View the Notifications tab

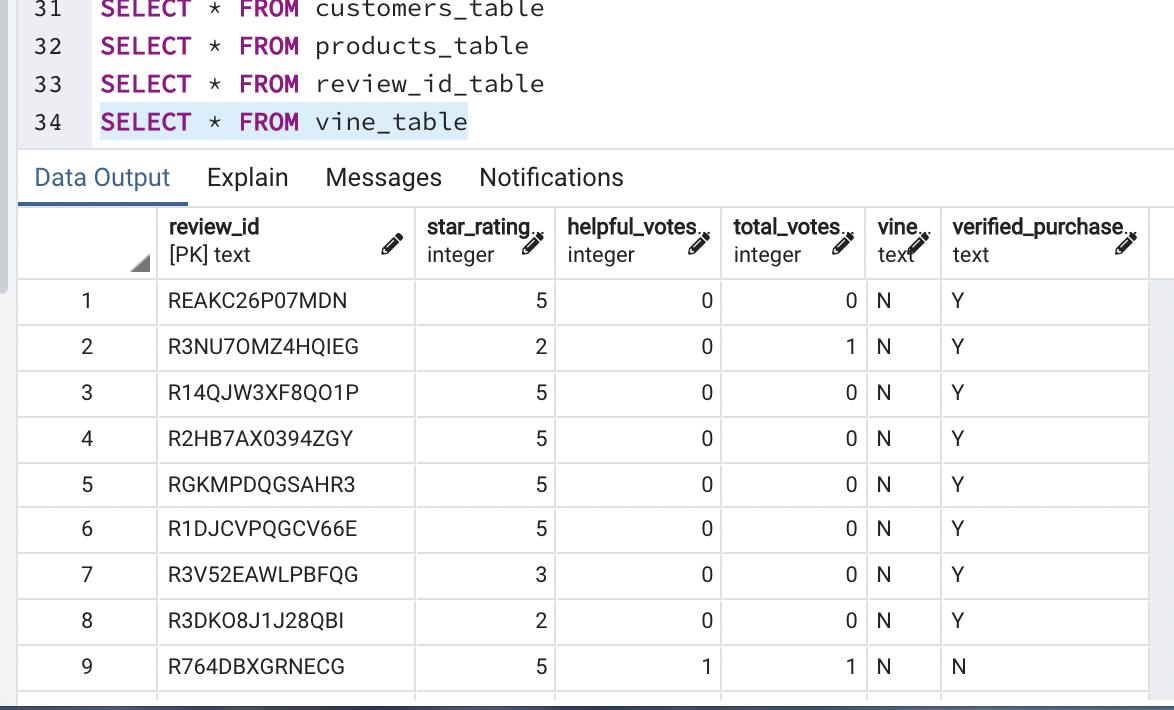(550, 177)
